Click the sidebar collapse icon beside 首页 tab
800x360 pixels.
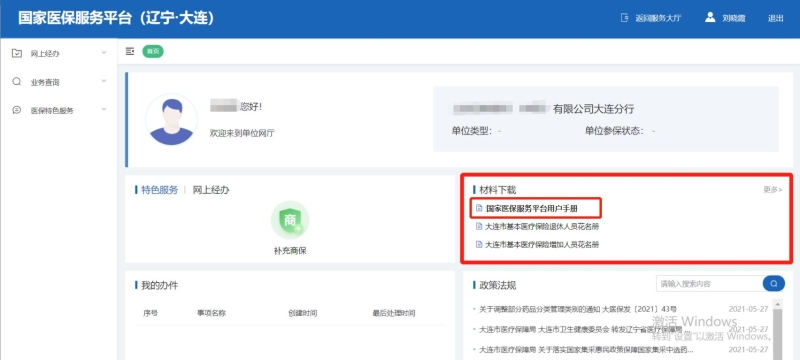coord(130,51)
